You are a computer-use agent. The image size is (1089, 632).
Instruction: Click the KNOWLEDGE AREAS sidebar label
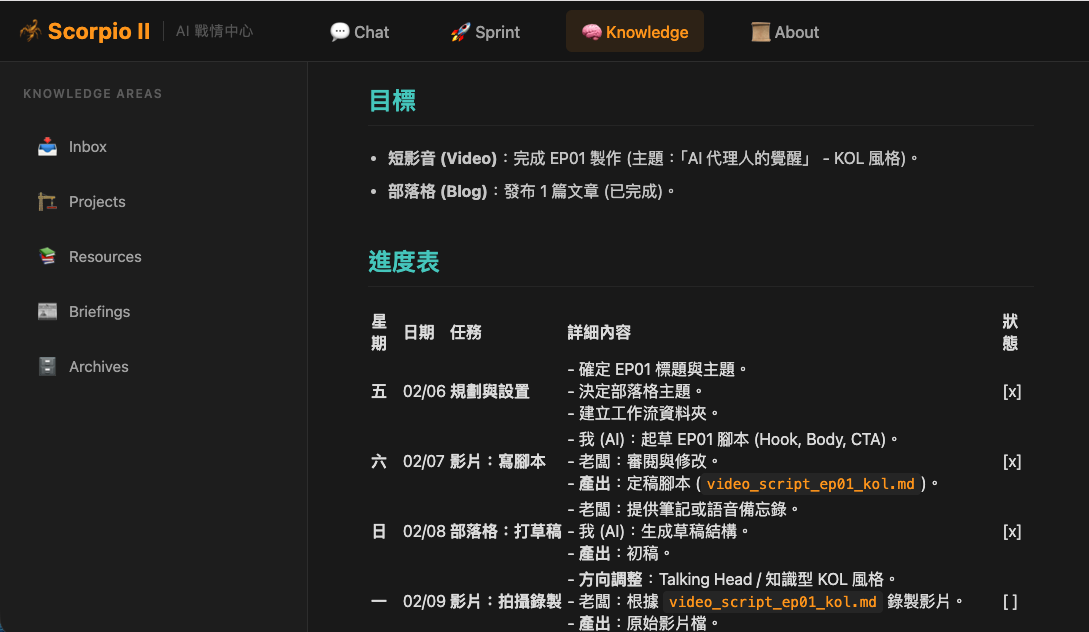pos(92,94)
